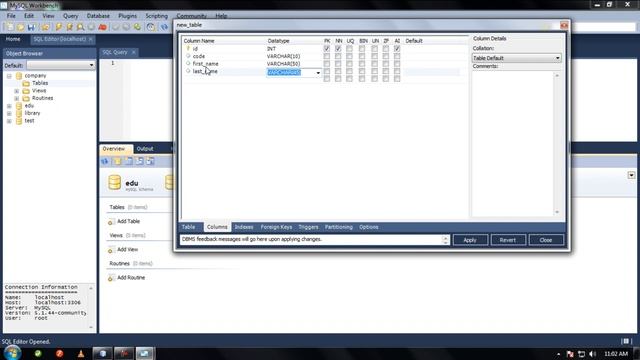Click the save disk toolbar icon
The image size is (640, 360).
(x=31, y=27)
